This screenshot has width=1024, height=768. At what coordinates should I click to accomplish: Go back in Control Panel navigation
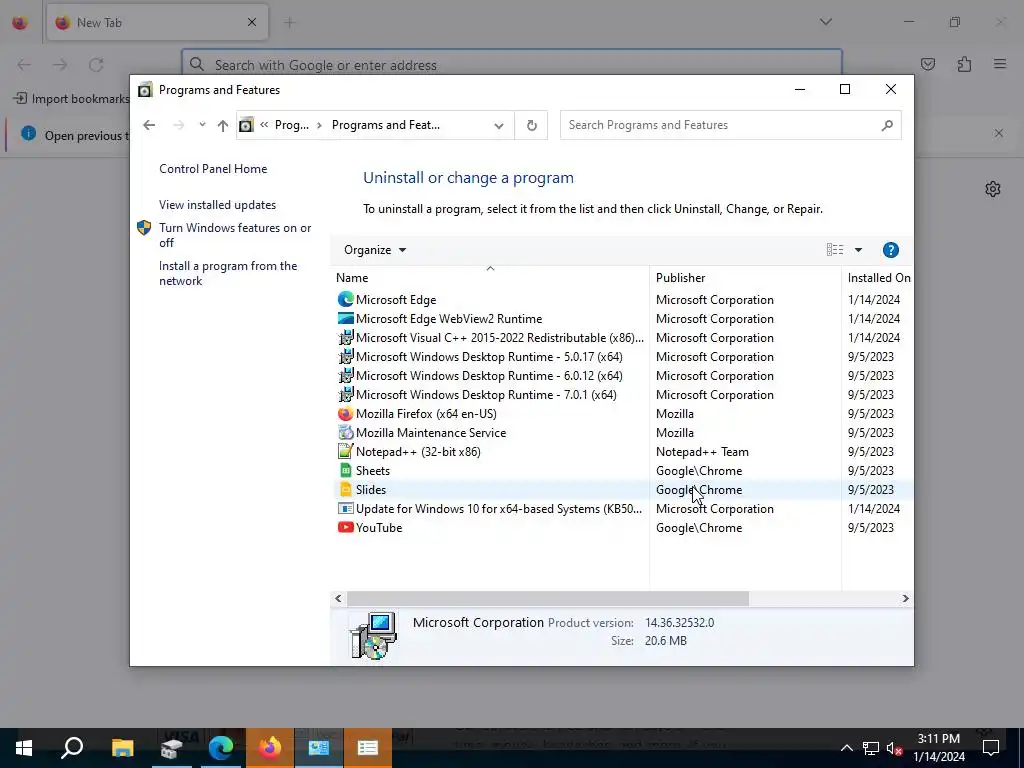click(x=149, y=125)
